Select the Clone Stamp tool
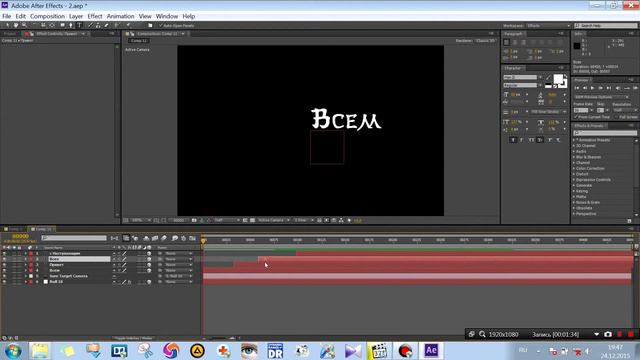 (98, 25)
